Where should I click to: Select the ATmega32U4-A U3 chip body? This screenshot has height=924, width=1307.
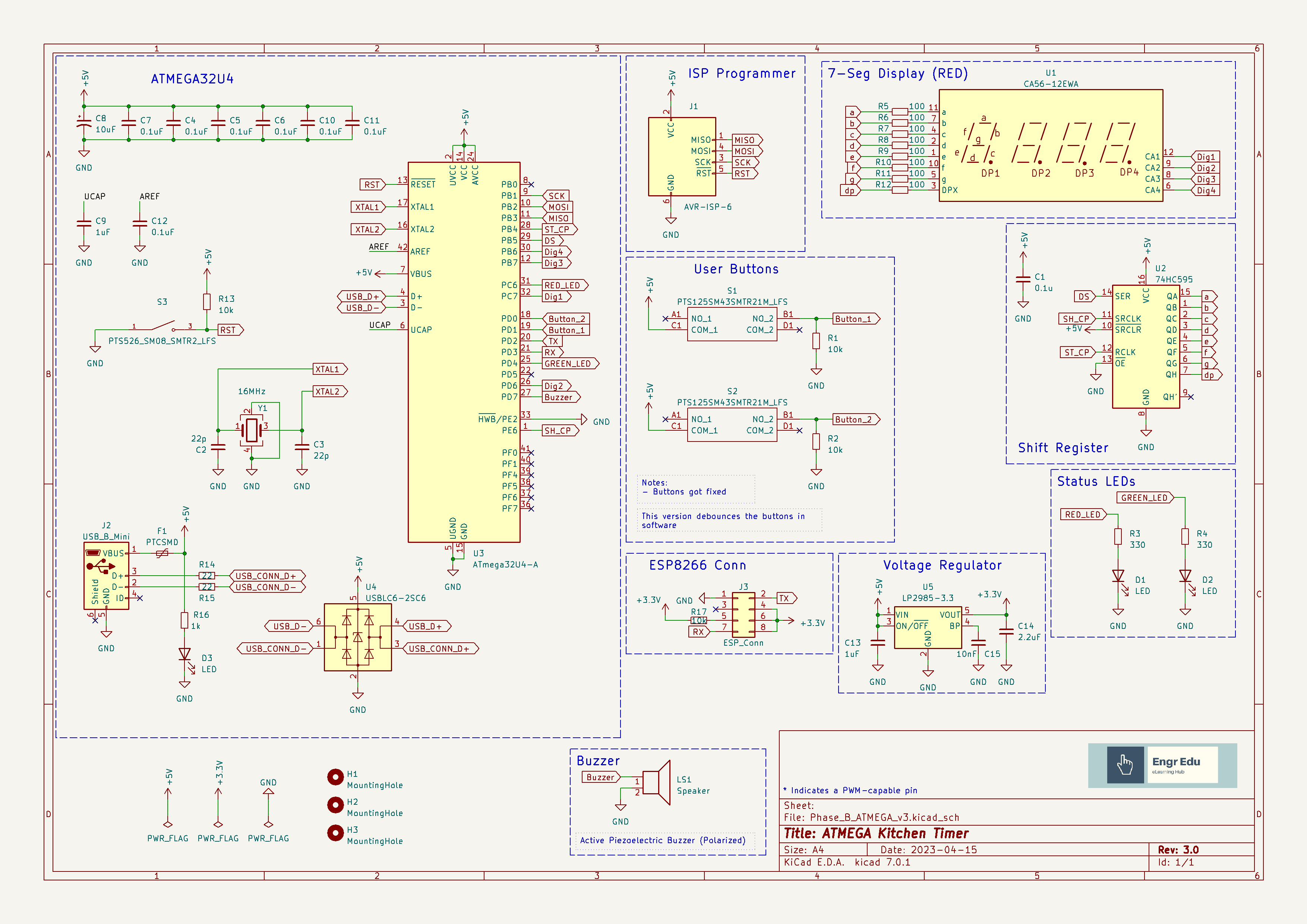click(x=464, y=353)
